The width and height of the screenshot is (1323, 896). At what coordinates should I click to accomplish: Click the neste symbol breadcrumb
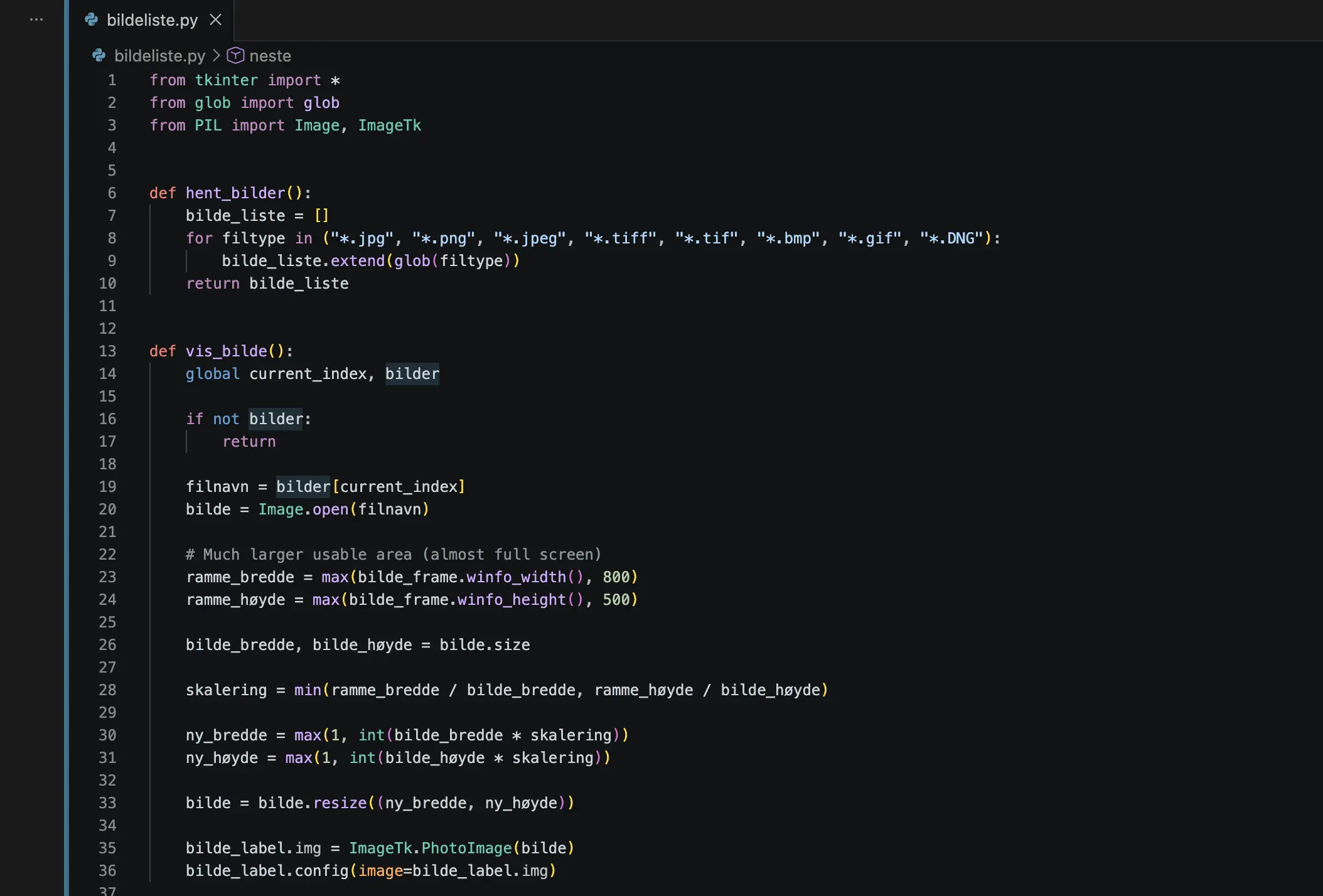270,56
